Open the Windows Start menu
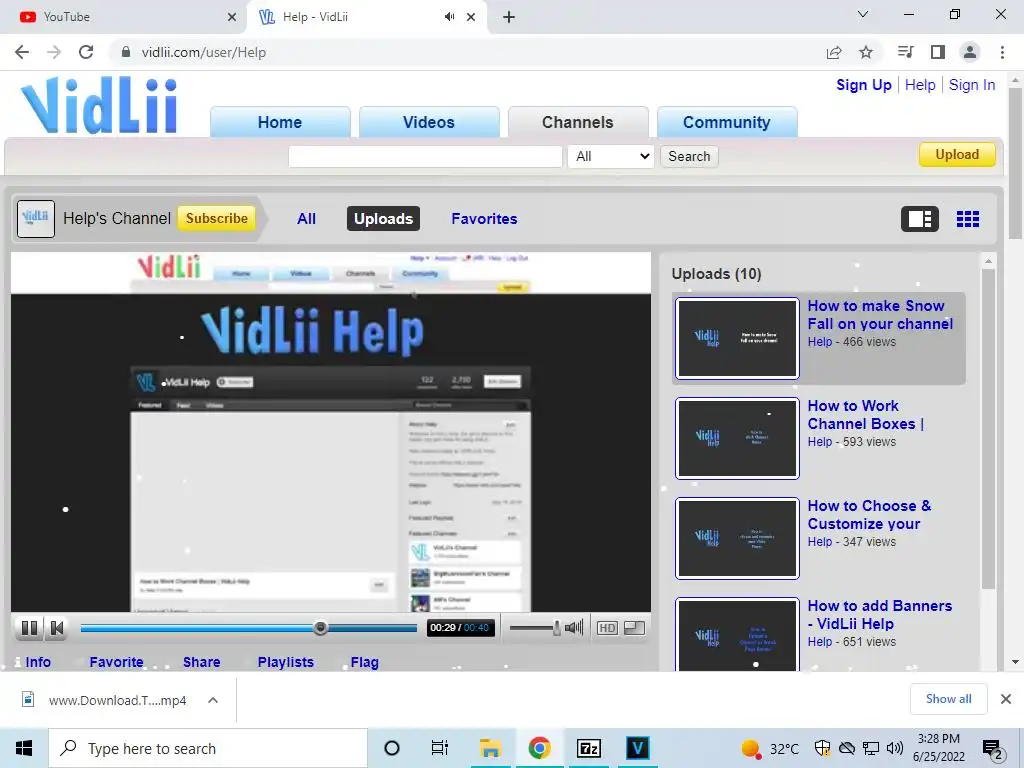Viewport: 1024px width, 768px height. pyautogui.click(x=24, y=748)
